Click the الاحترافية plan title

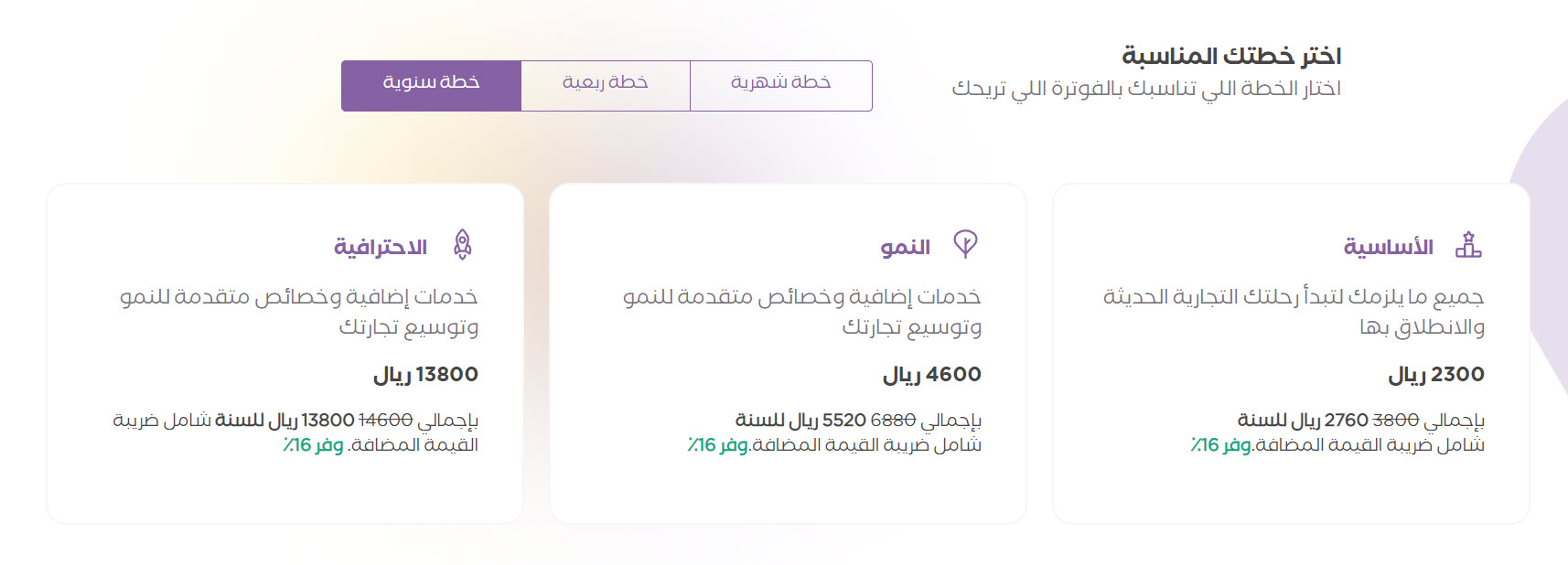click(x=381, y=247)
